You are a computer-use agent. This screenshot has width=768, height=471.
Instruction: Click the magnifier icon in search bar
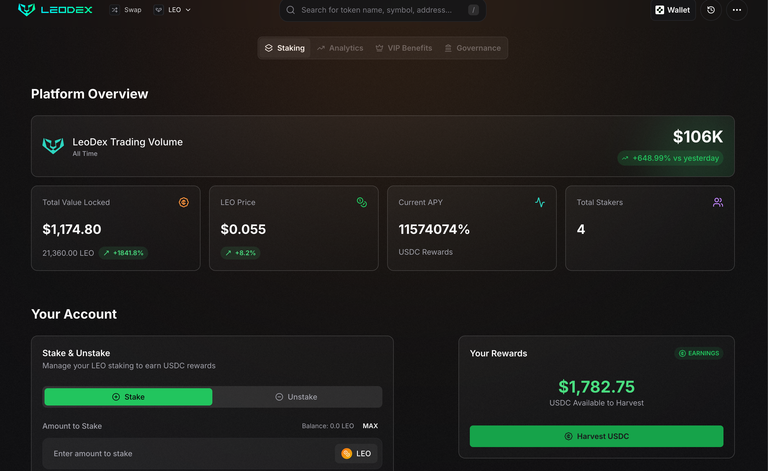(x=290, y=10)
